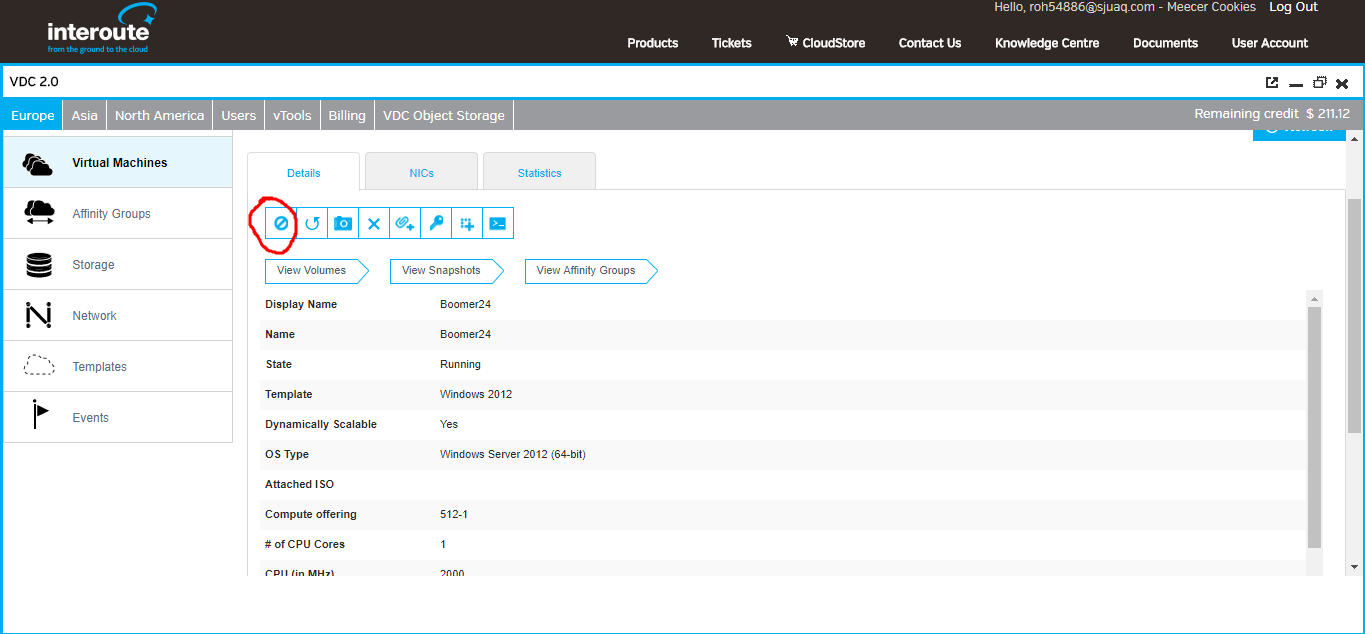This screenshot has height=634, width=1365.
Task: Click the Remaining credit $ 211.12 text
Action: pos(1272,114)
